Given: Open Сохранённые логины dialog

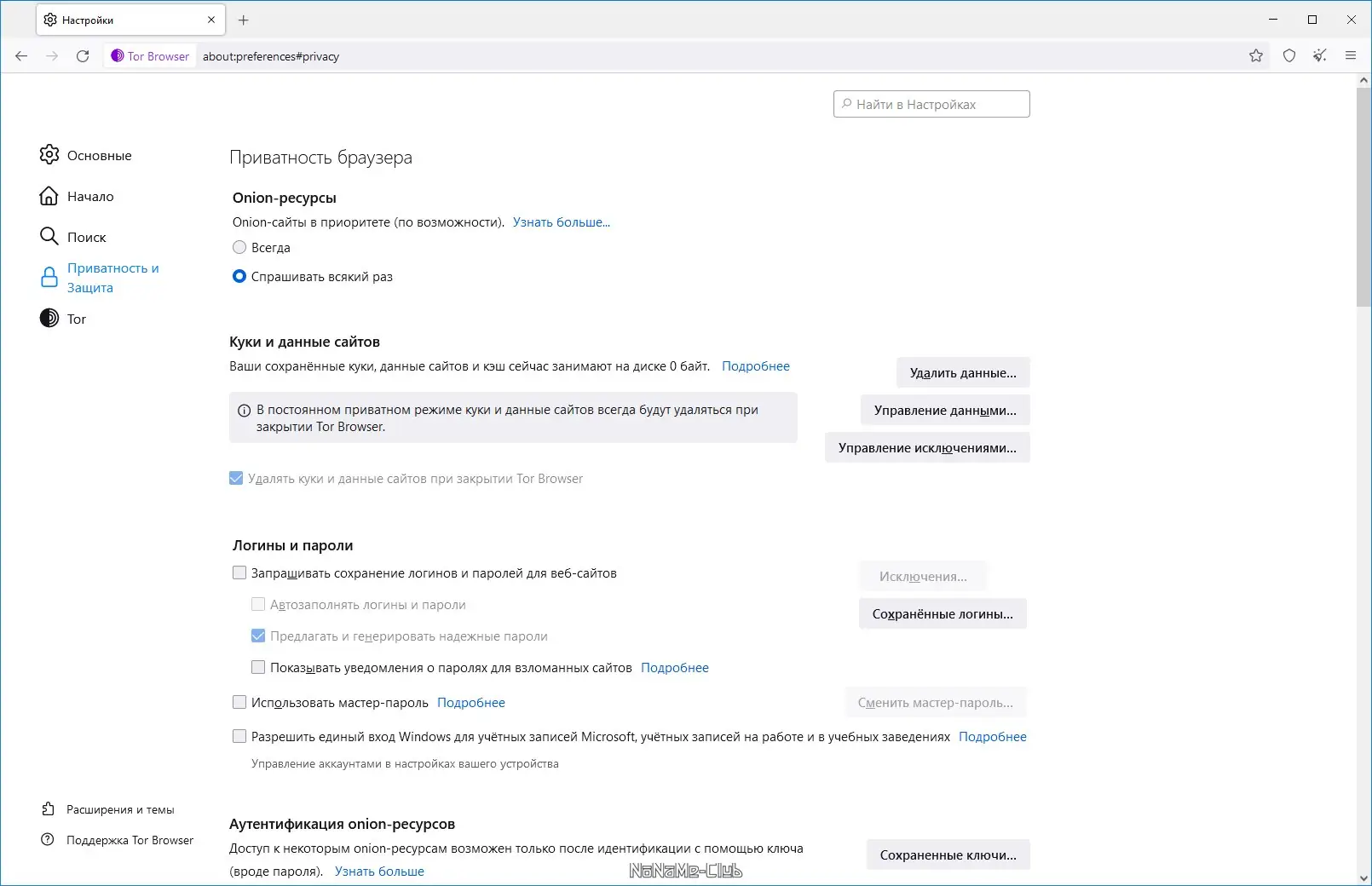Looking at the screenshot, I should point(943,614).
